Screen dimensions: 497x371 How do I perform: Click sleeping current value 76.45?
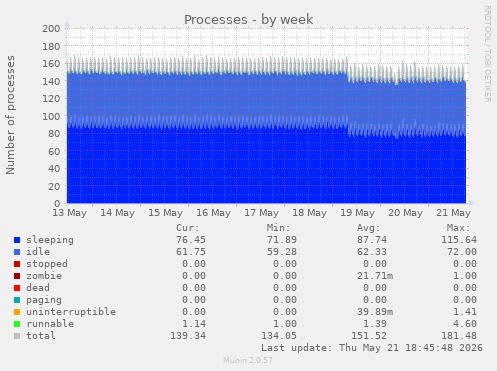point(191,240)
